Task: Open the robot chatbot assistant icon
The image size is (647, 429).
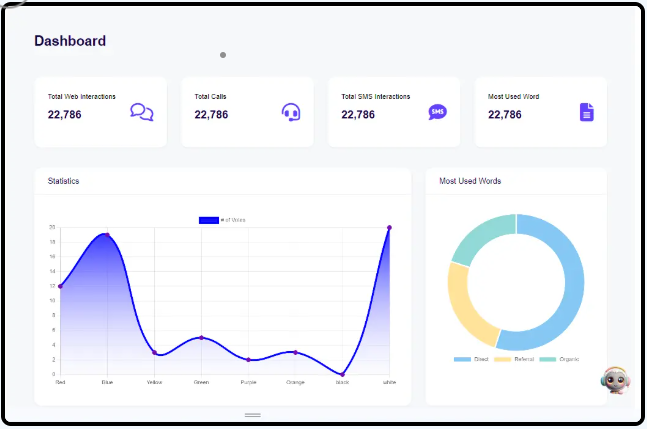Action: coord(616,380)
